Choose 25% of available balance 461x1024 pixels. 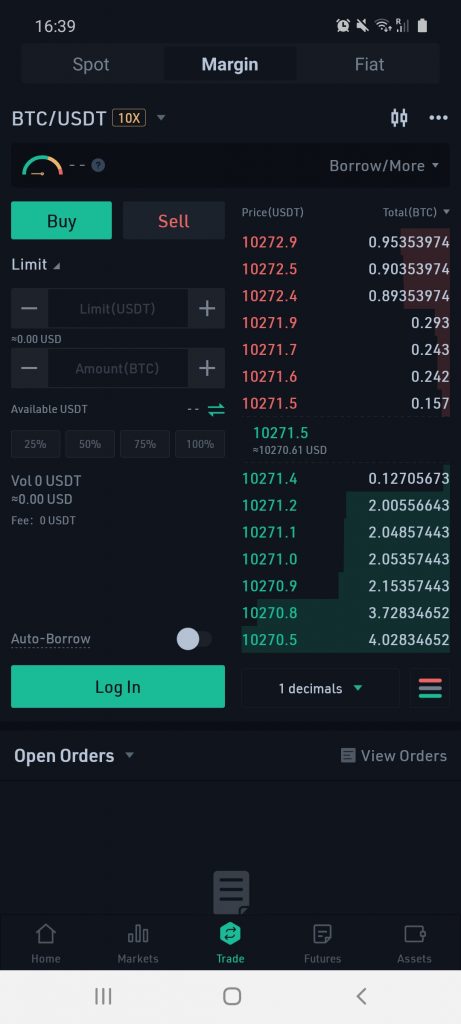[x=35, y=444]
